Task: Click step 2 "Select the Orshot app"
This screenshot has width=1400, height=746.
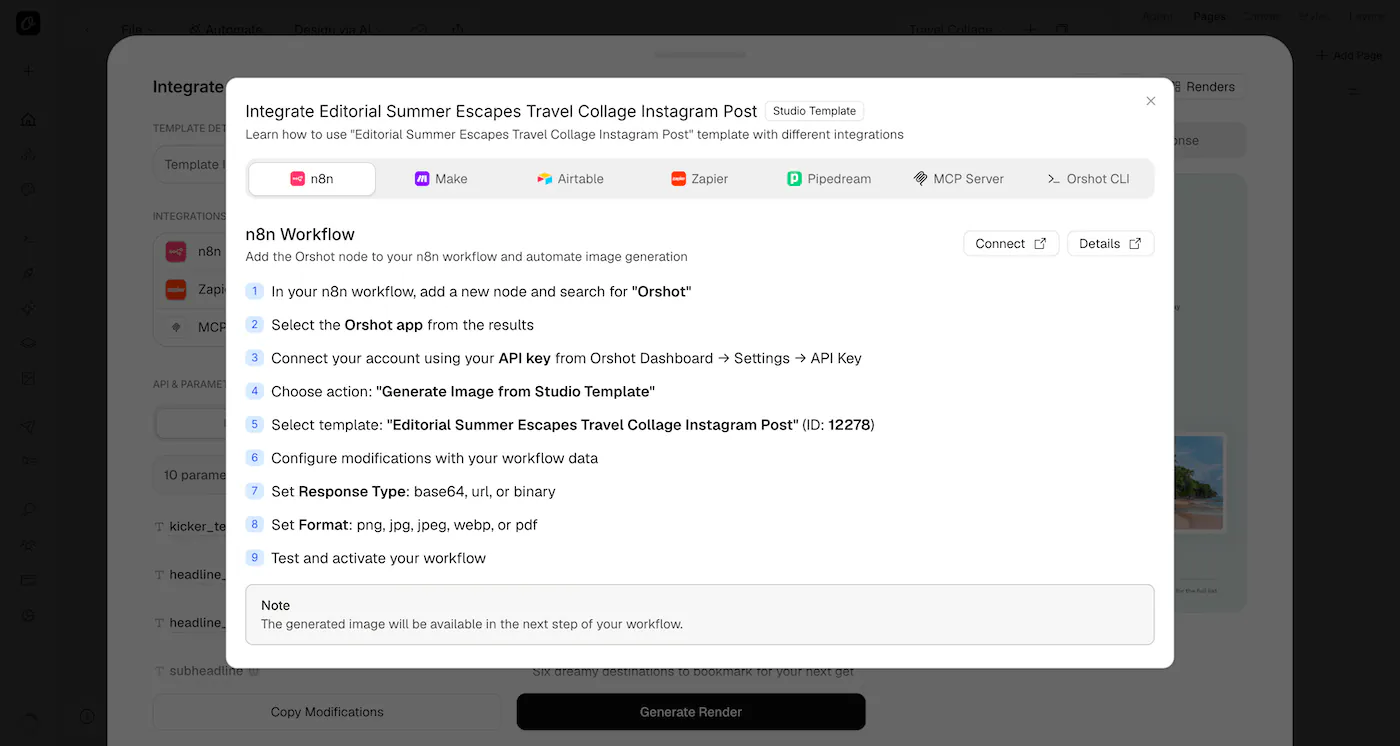Action: point(402,325)
